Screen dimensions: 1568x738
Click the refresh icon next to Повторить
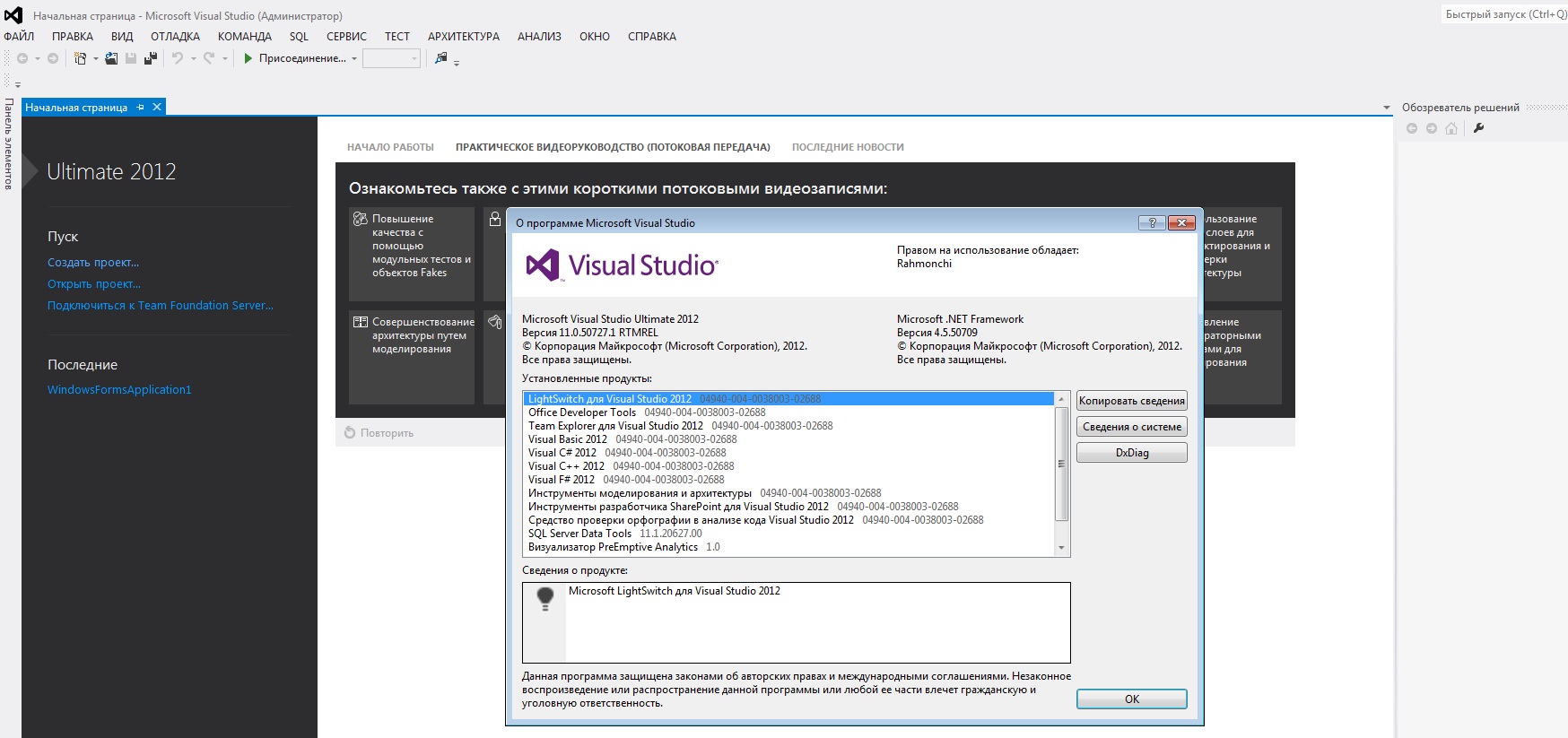tap(350, 433)
